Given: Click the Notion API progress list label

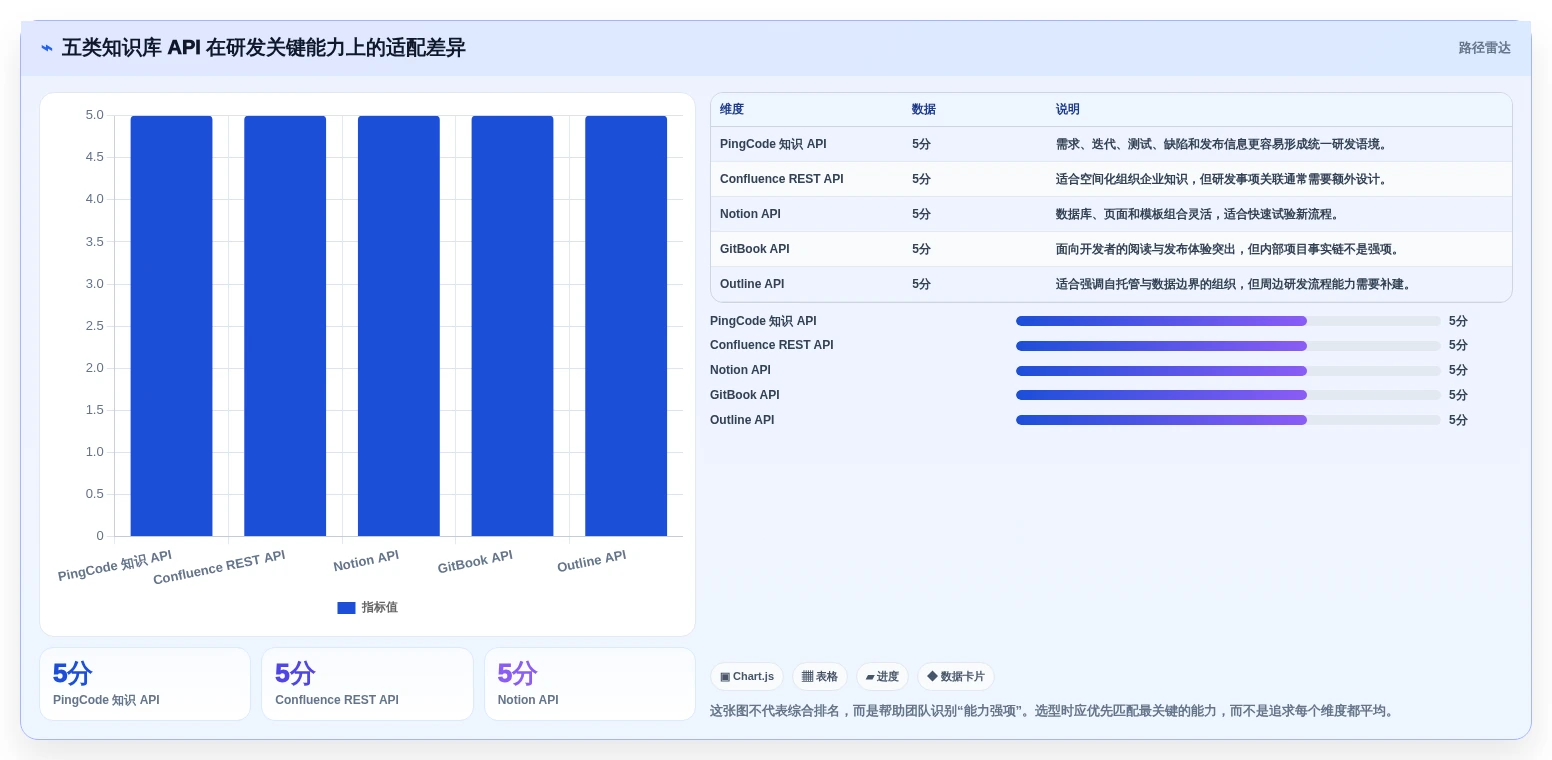Looking at the screenshot, I should pyautogui.click(x=740, y=370).
